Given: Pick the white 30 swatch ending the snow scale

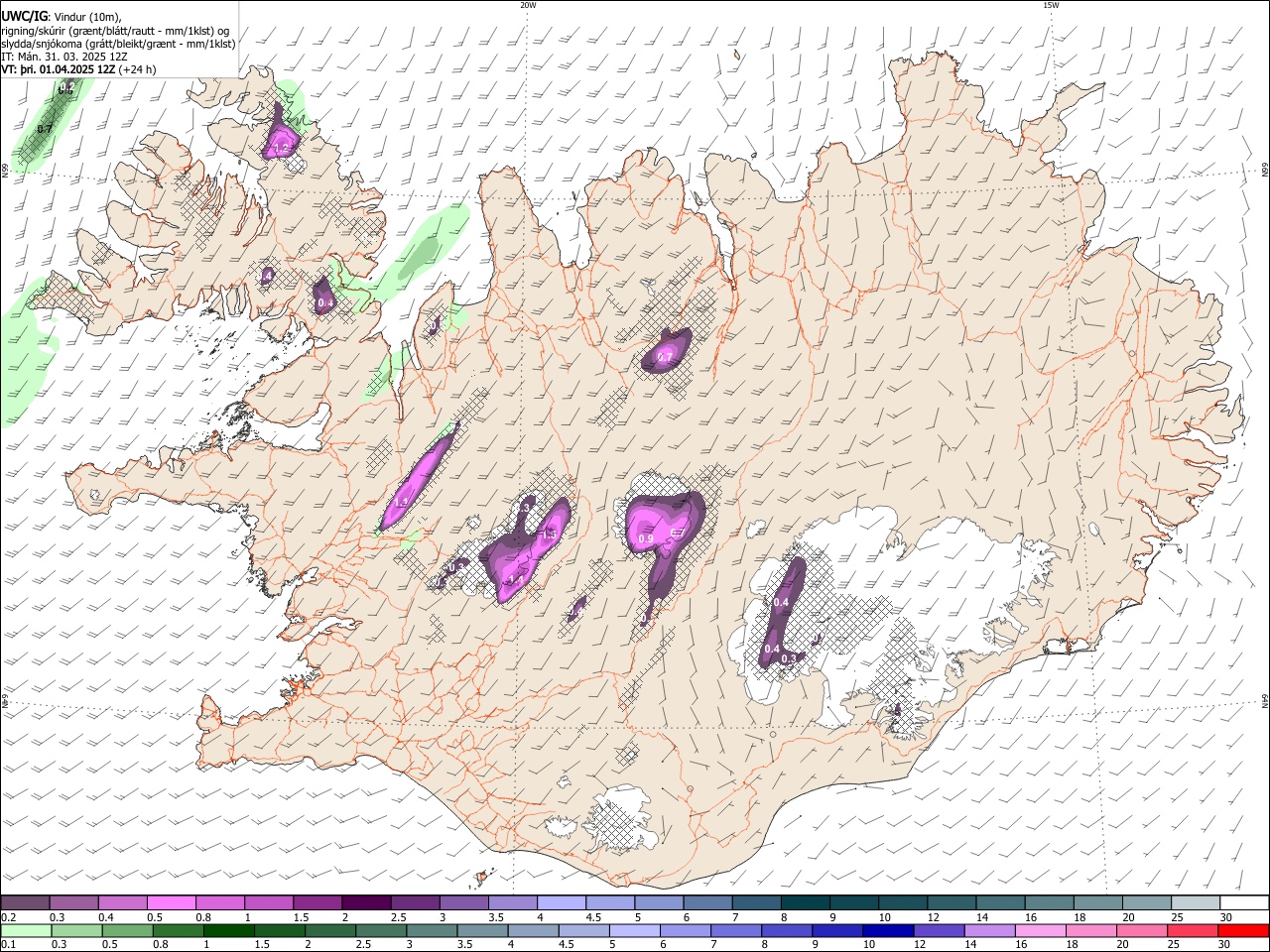Looking at the screenshot, I should click(1242, 903).
